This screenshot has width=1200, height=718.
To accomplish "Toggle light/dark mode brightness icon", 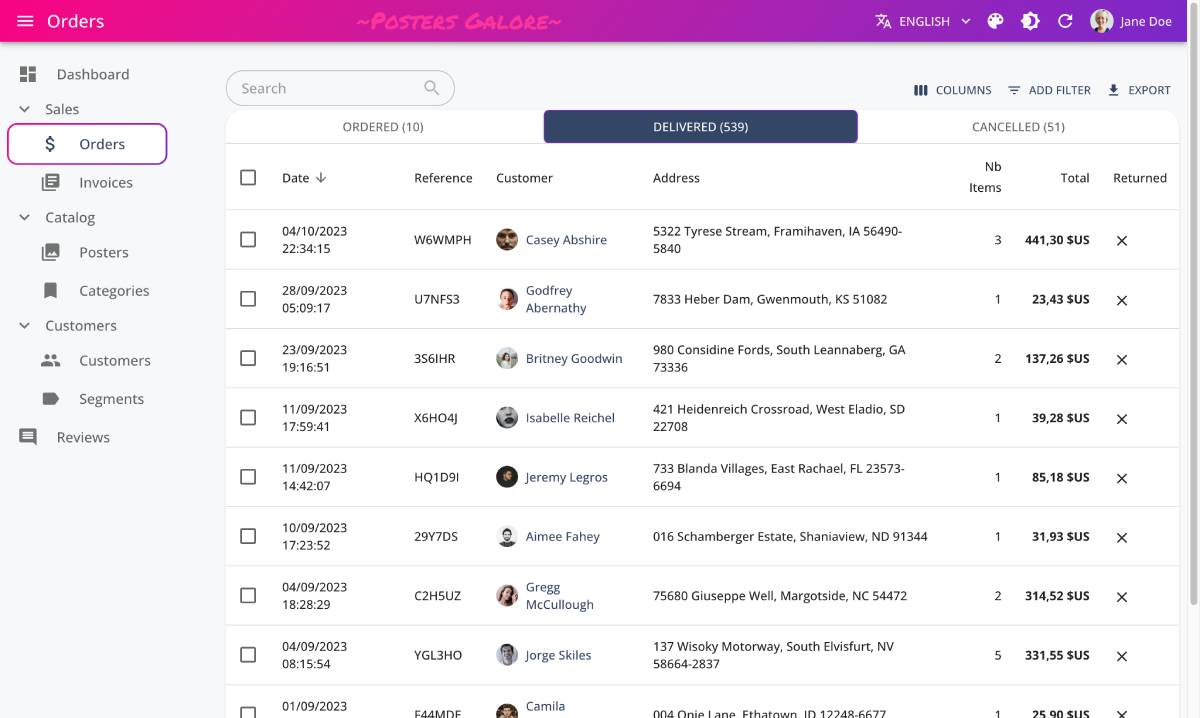I will point(1030,21).
